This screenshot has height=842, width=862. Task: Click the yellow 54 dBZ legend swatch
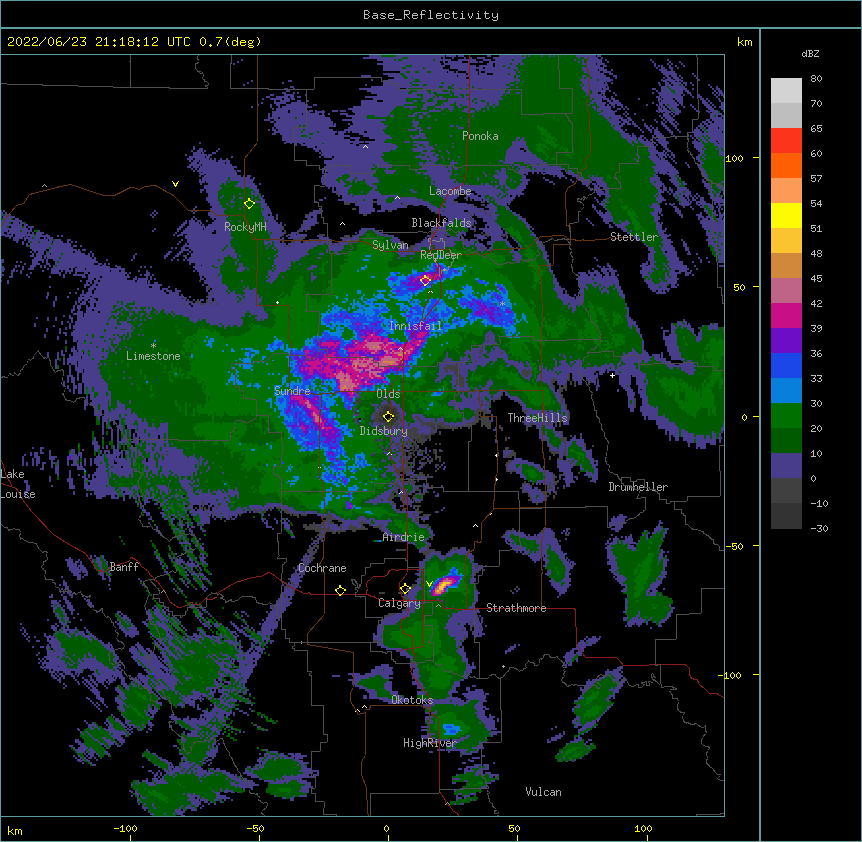pos(786,215)
